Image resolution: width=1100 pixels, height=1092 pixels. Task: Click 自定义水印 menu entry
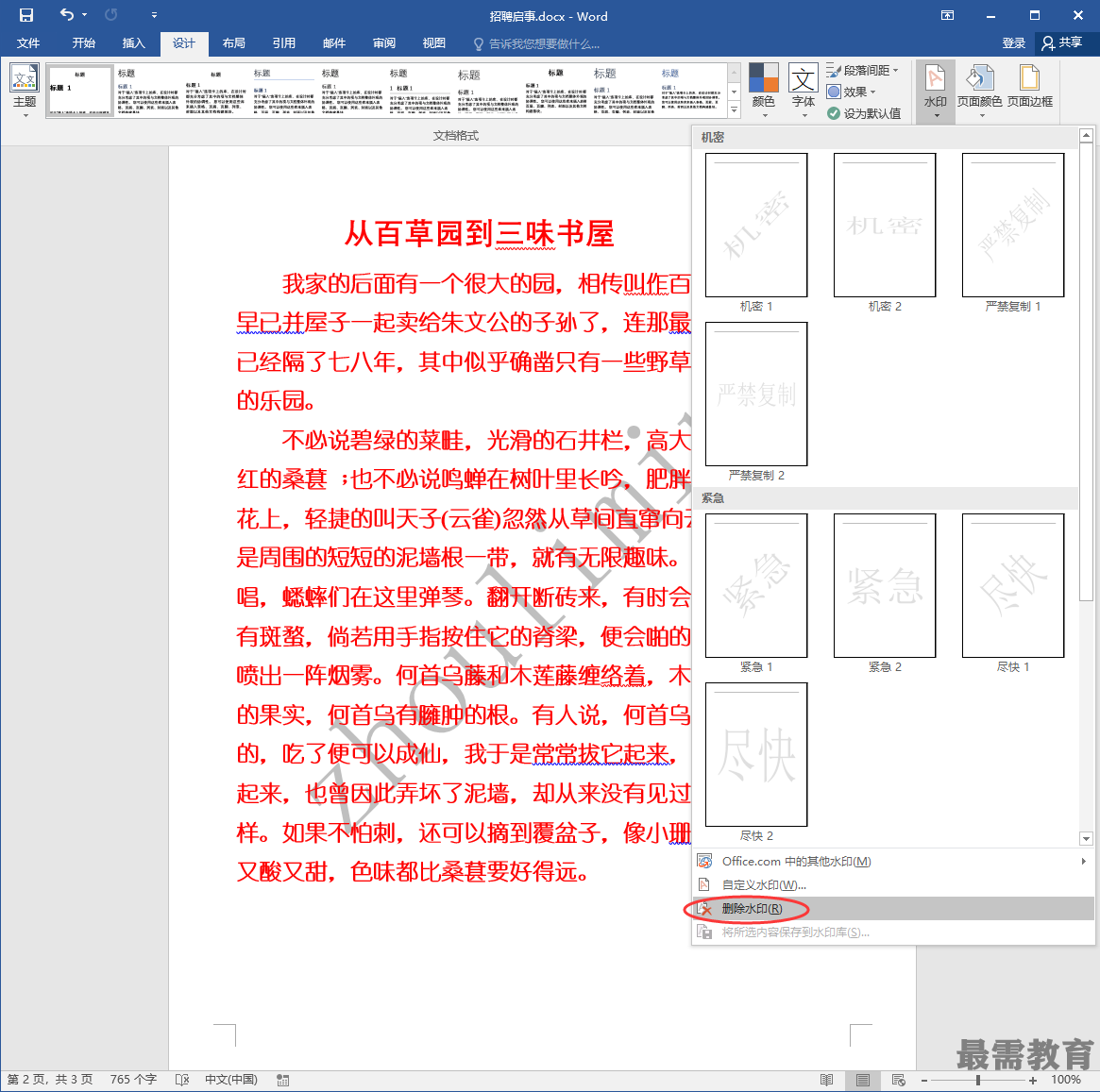(893, 885)
